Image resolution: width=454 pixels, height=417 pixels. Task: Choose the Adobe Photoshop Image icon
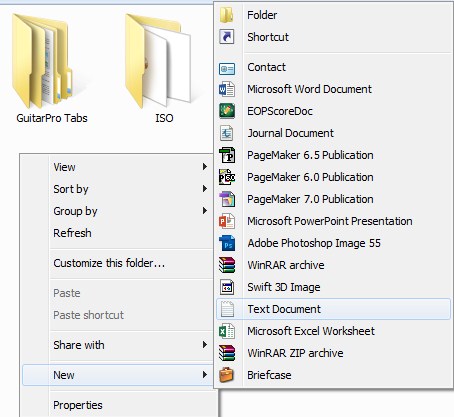[227, 243]
